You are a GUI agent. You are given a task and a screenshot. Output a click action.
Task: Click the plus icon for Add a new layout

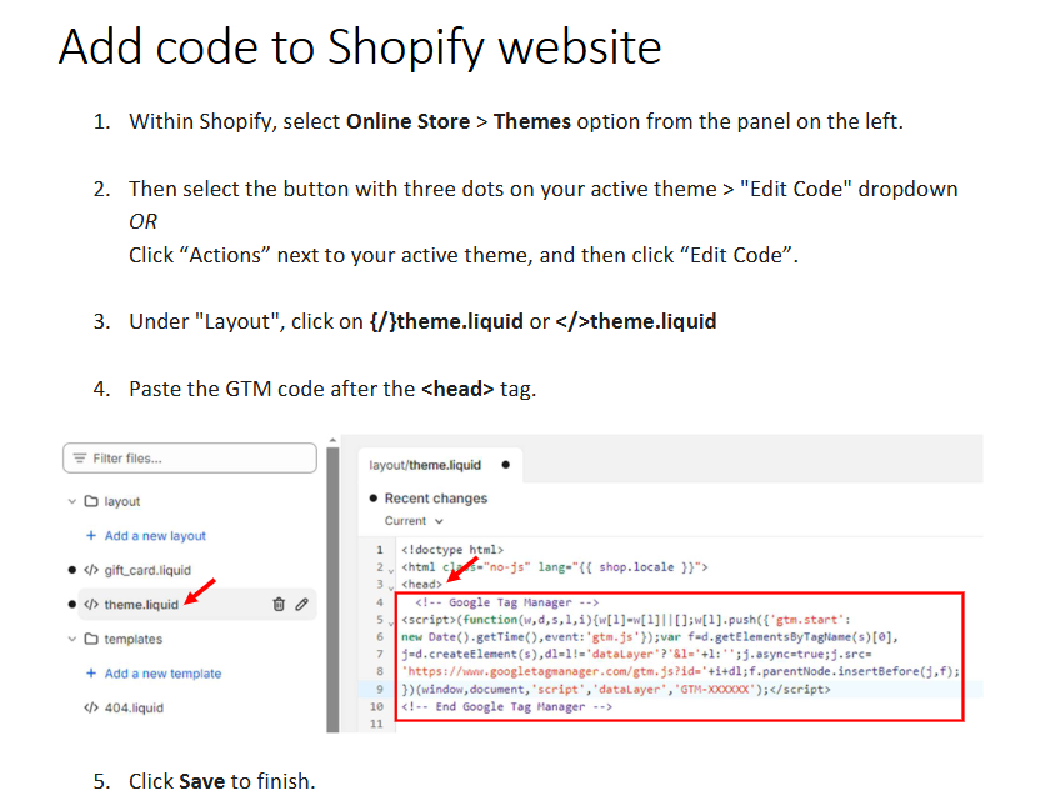click(x=92, y=536)
